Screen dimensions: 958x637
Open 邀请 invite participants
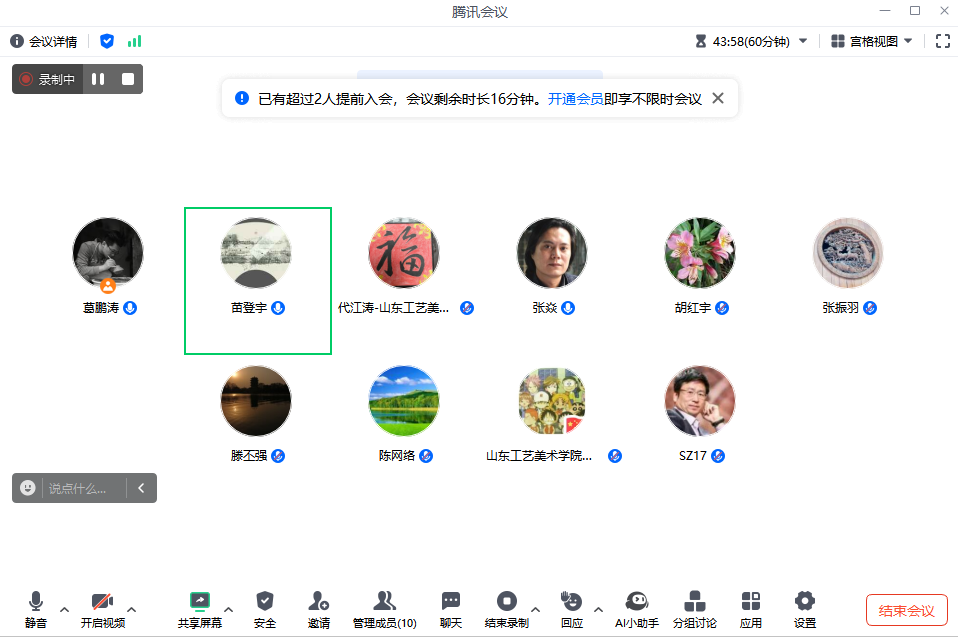[x=318, y=610]
